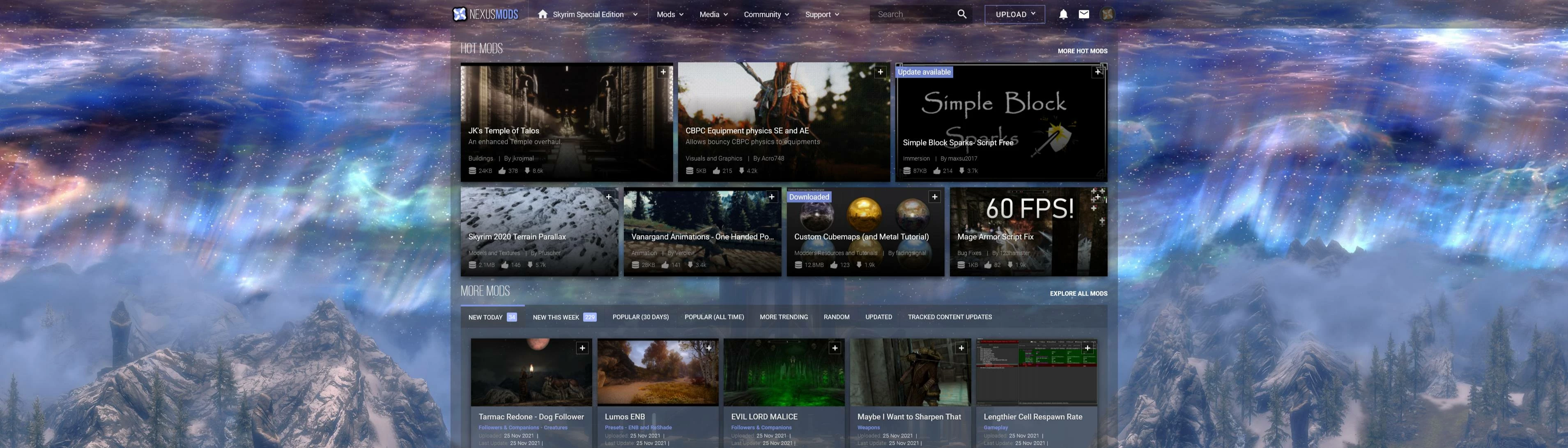
Task: Open EVIL LORD MALICE thumbnail image
Action: (x=784, y=372)
